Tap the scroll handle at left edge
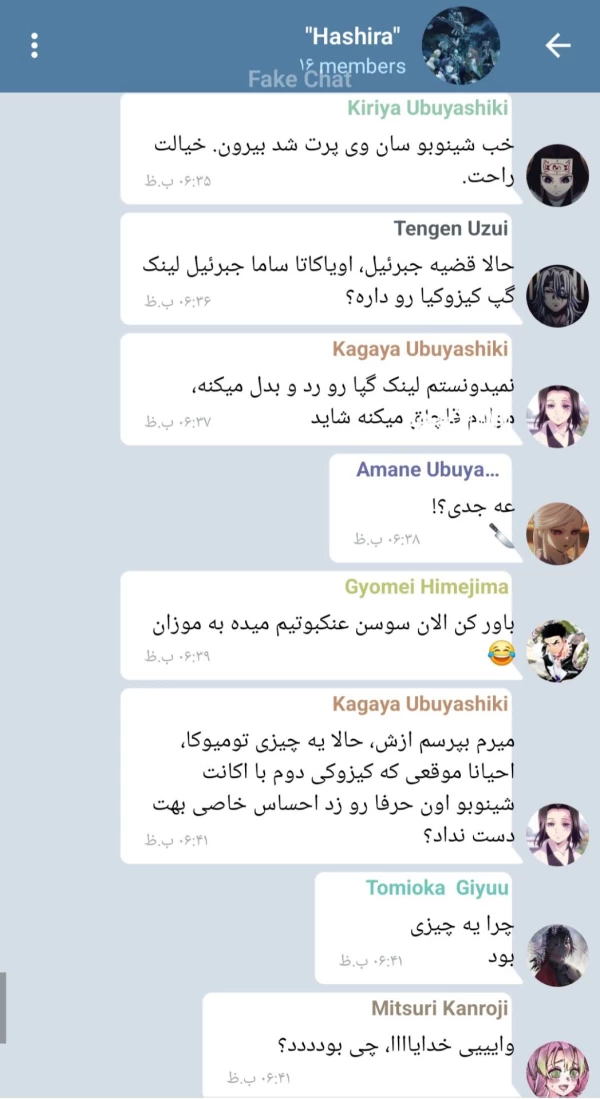 (x=3, y=1007)
